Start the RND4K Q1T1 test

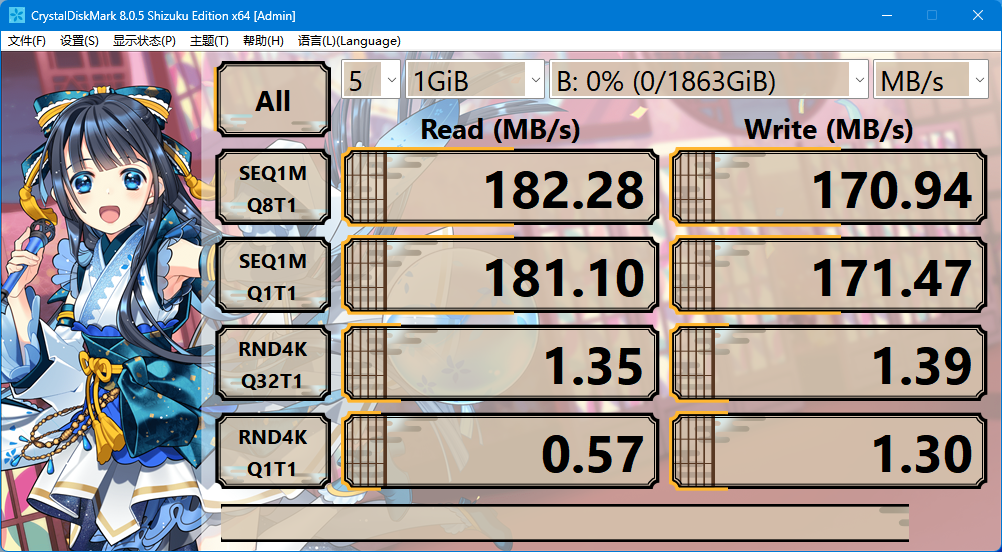(x=274, y=452)
